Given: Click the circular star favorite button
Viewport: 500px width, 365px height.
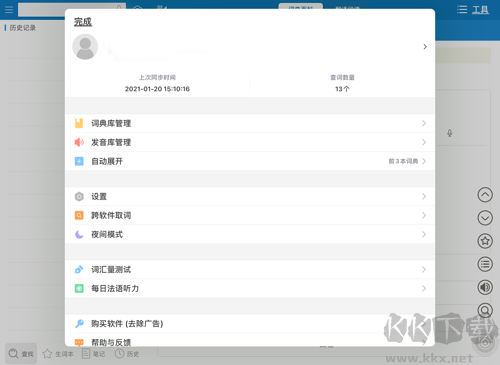Looking at the screenshot, I should click(x=485, y=241).
